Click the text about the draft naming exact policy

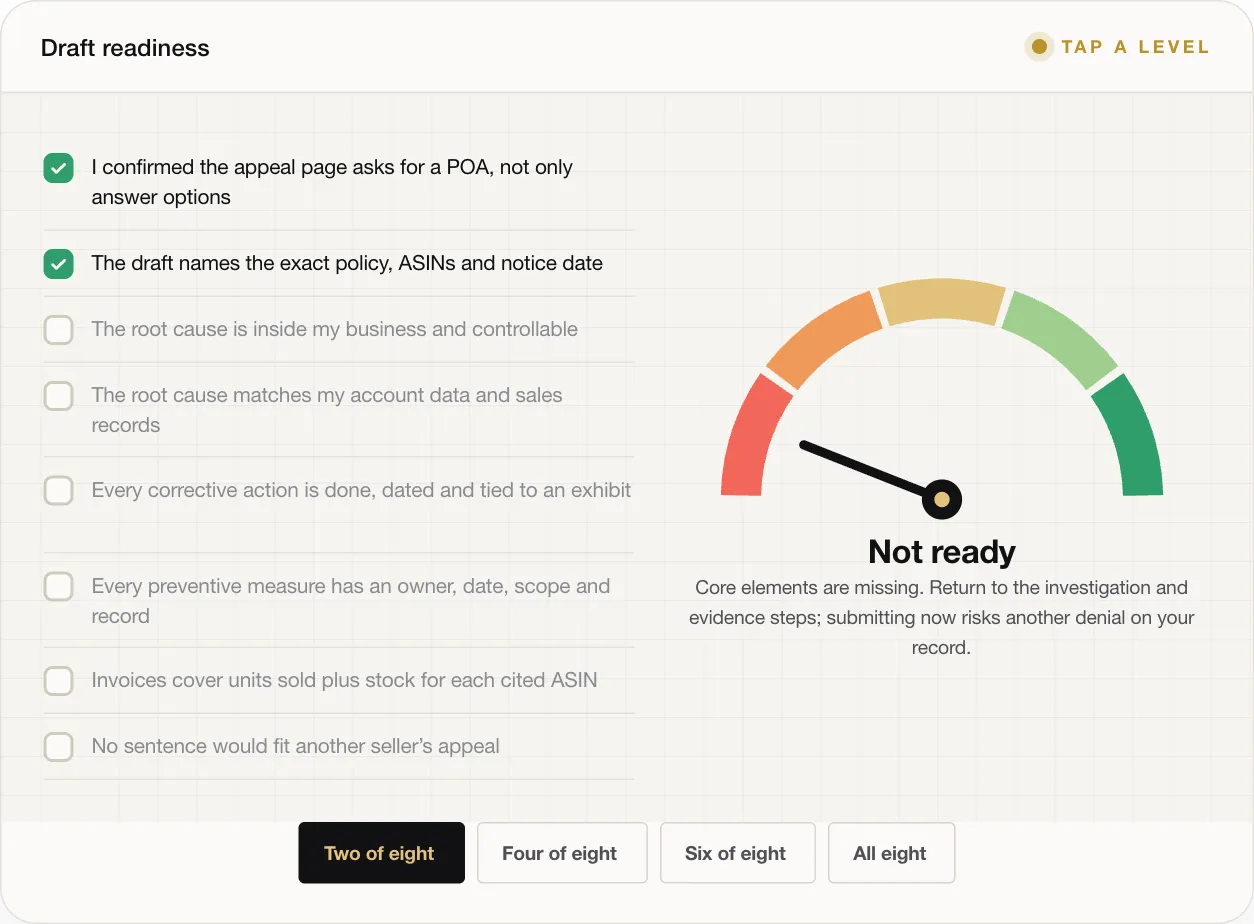(347, 263)
